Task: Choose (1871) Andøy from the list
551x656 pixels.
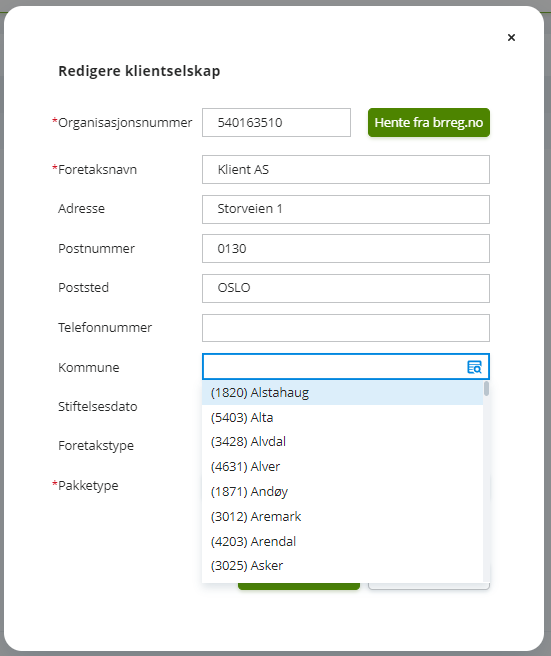Action: click(342, 492)
